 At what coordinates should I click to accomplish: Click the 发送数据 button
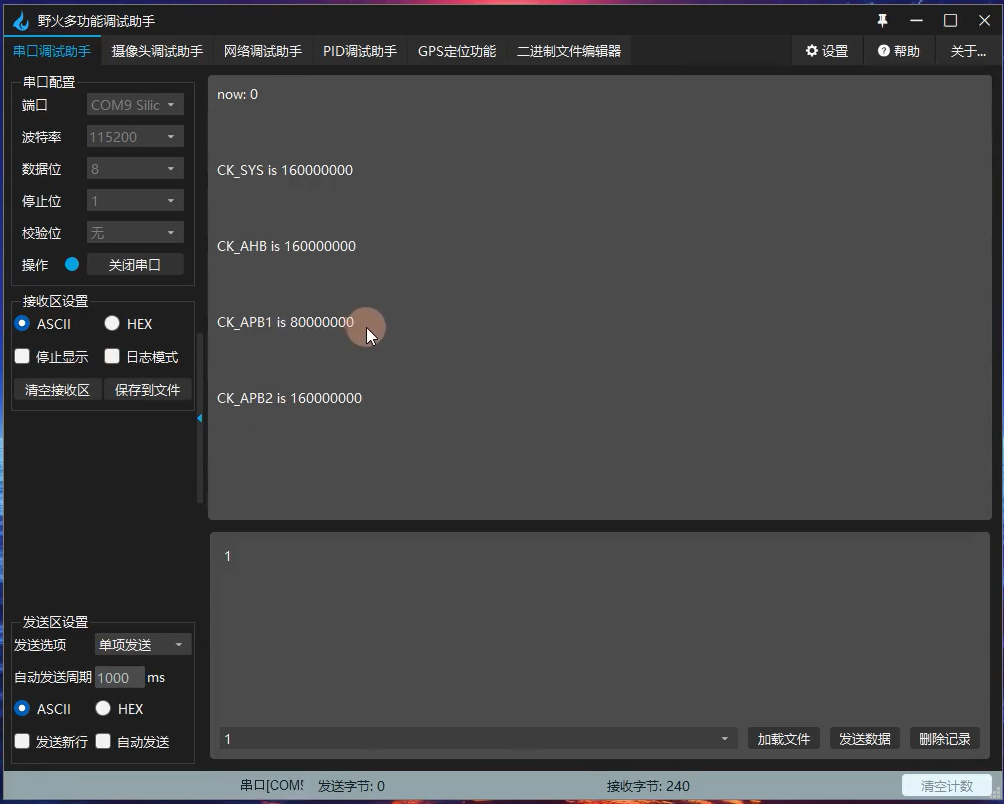(x=864, y=739)
